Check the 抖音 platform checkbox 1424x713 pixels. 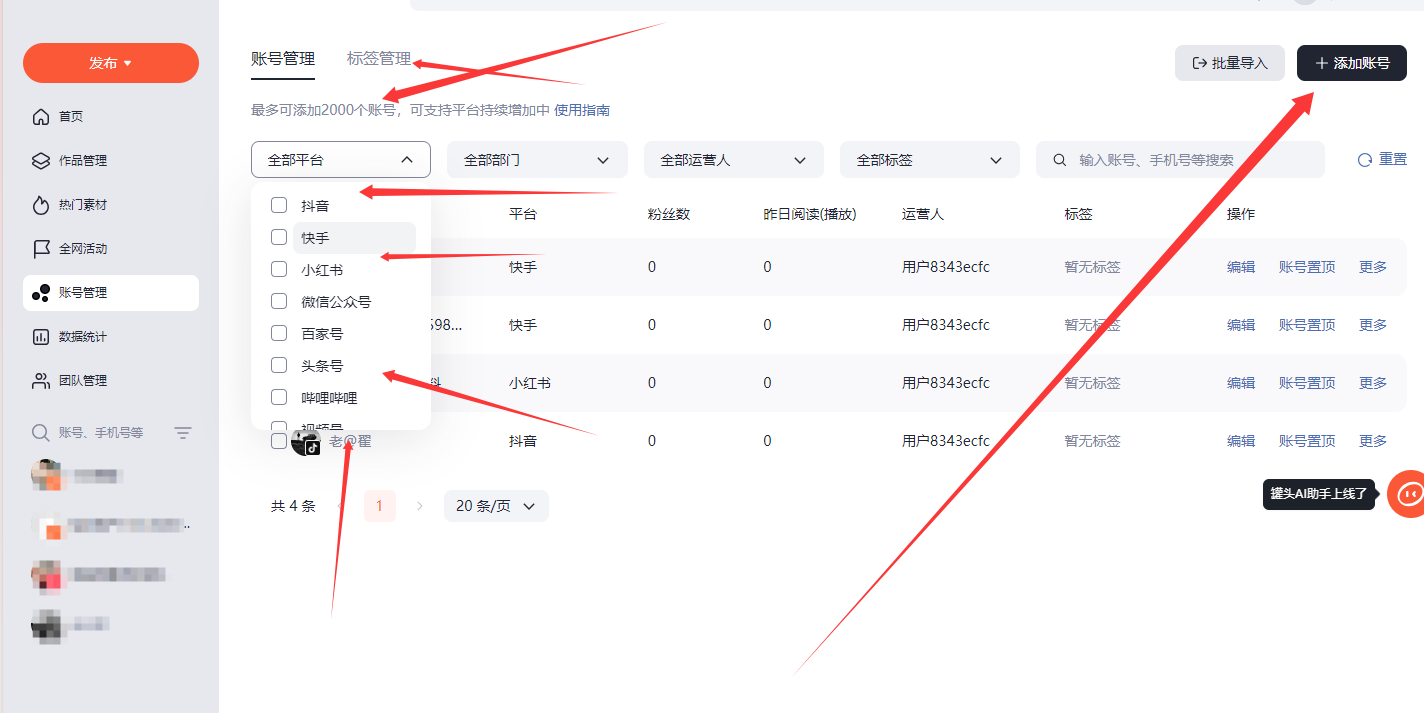(279, 205)
